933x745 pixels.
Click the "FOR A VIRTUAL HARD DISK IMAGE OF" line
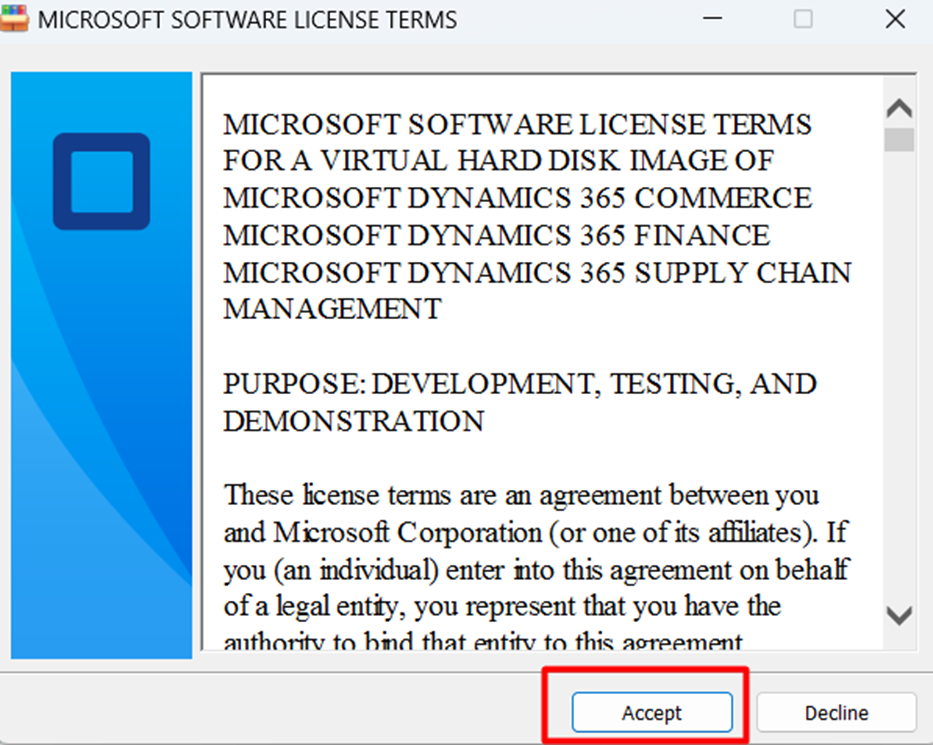(498, 161)
